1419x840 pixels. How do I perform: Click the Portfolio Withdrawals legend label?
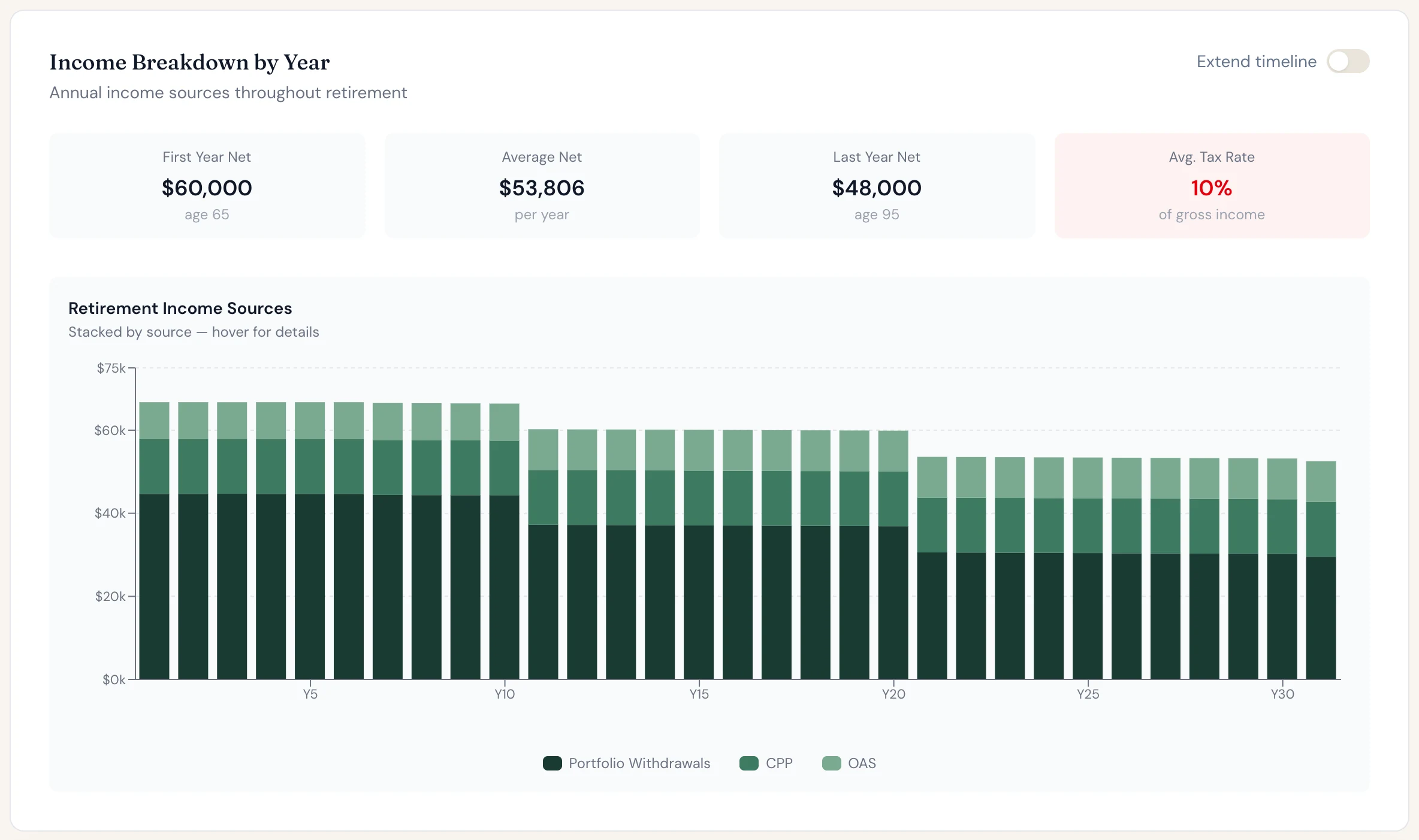click(x=639, y=763)
